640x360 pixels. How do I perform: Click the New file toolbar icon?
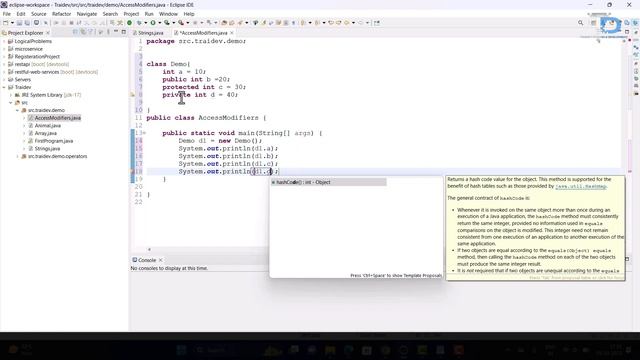pyautogui.click(x=5, y=23)
